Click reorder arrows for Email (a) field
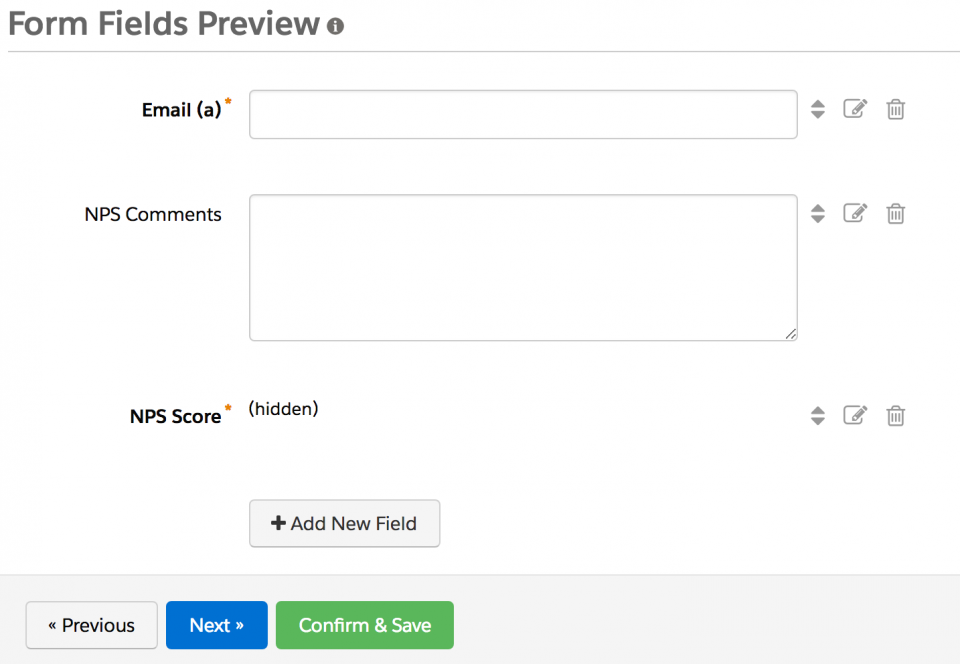960x664 pixels. pyautogui.click(x=818, y=110)
